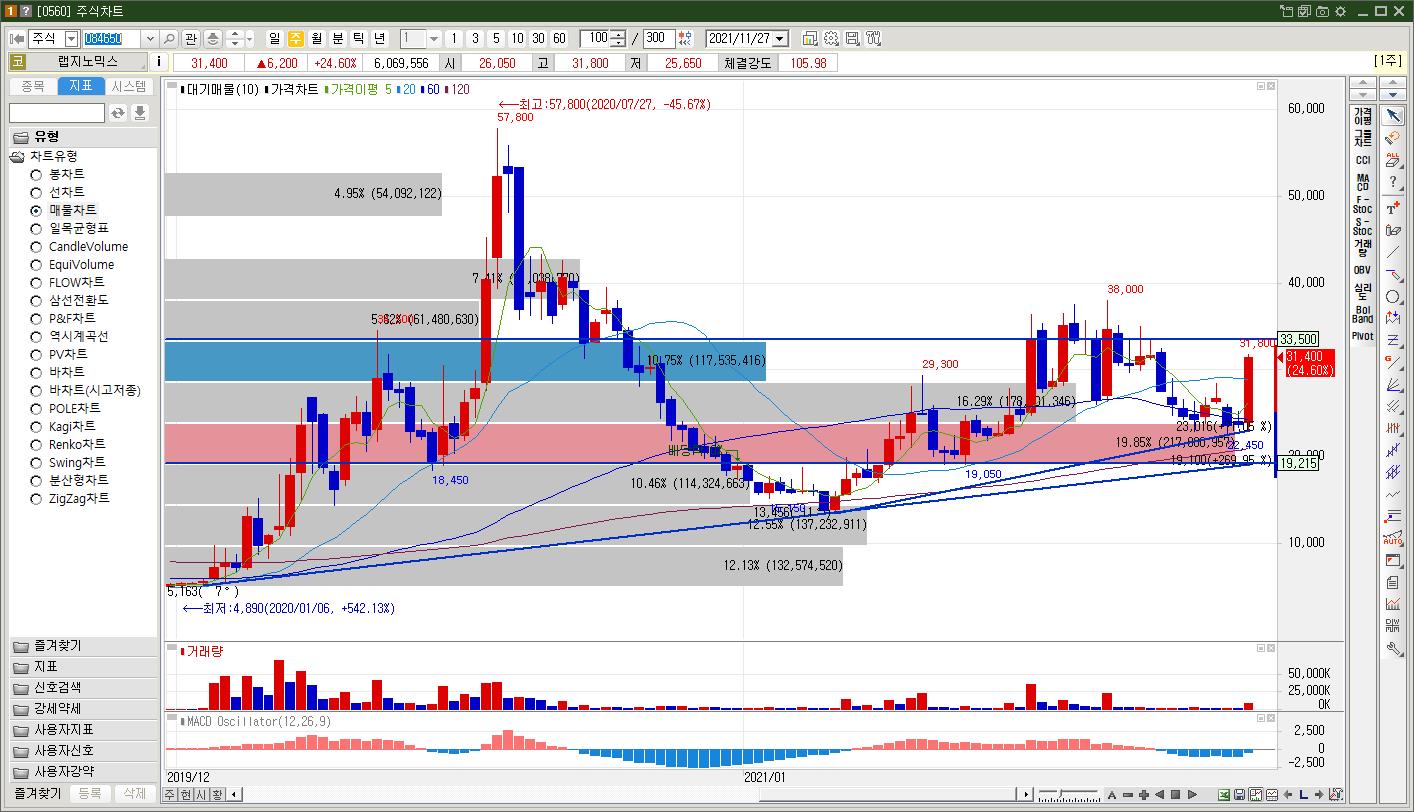Switch to the 종목 tab
Viewport: 1414px width, 812px height.
pyautogui.click(x=33, y=87)
